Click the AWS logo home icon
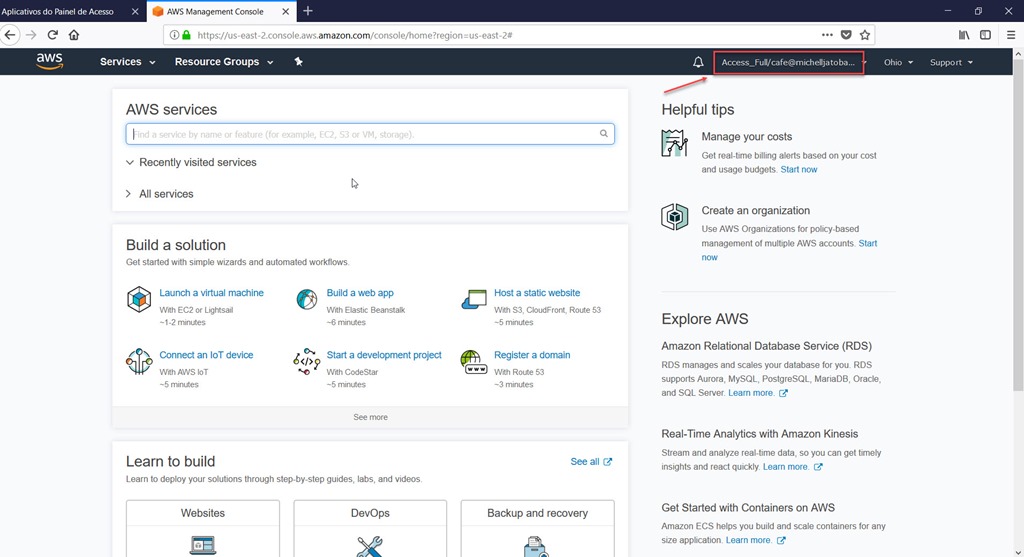Viewport: 1024px width, 557px height. (50, 61)
